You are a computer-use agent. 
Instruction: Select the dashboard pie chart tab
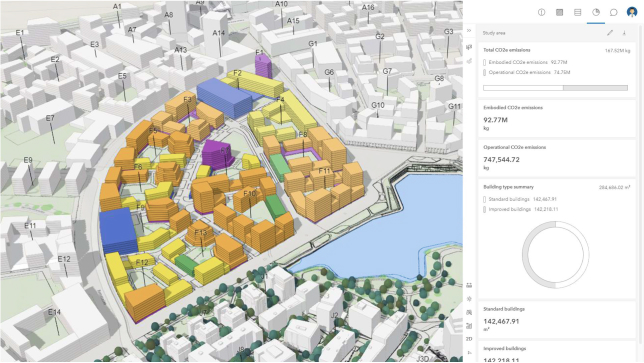[596, 12]
